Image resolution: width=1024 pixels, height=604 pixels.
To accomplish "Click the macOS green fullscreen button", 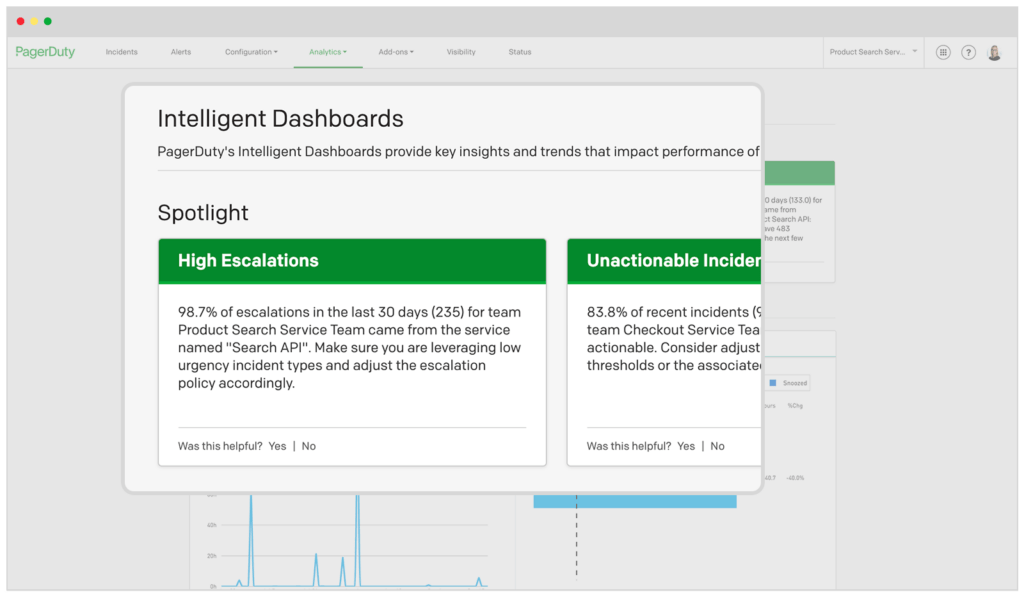I will [x=48, y=21].
